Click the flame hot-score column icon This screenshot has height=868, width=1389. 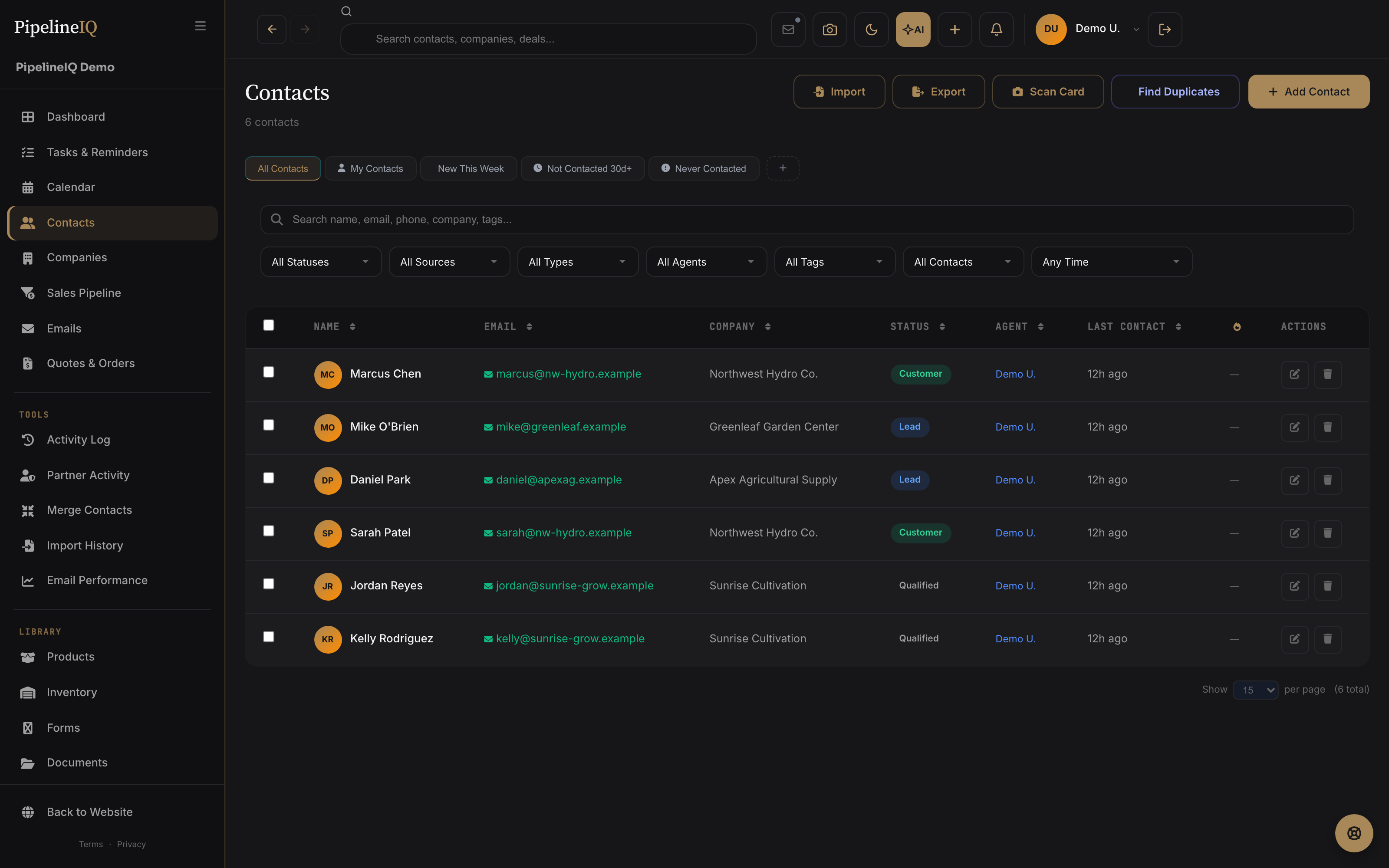click(1237, 327)
